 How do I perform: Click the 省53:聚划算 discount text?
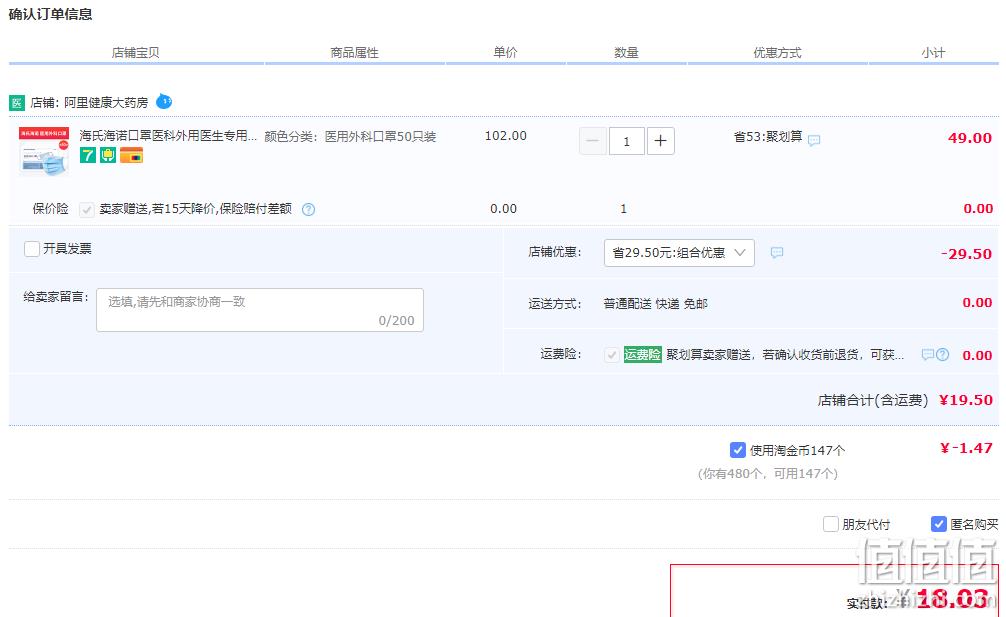pos(768,136)
